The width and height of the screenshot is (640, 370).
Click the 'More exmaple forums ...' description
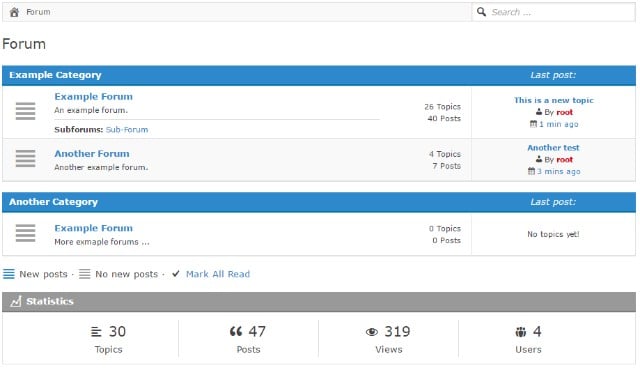[x=102, y=242]
